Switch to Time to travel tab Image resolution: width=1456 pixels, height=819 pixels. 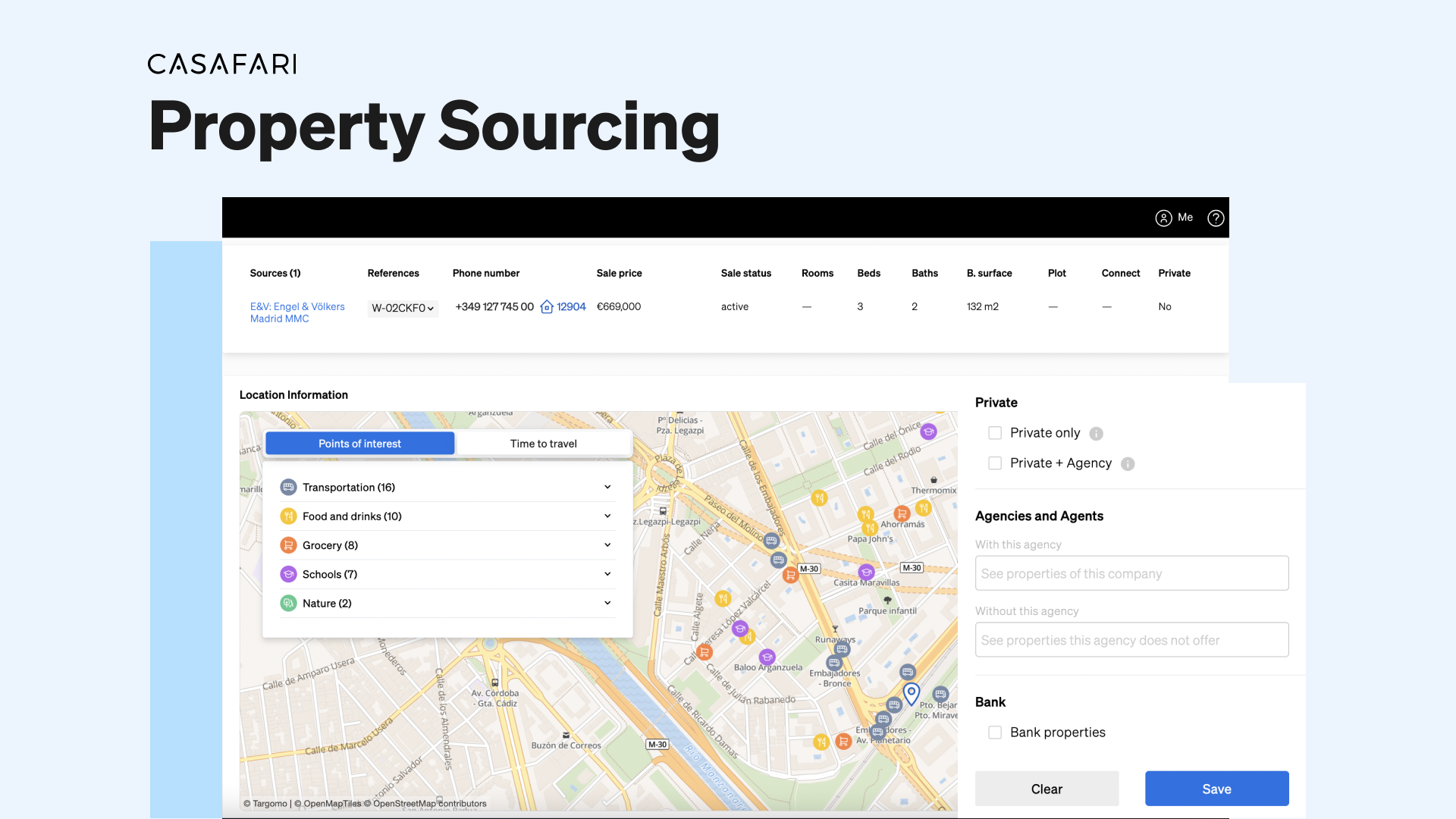click(x=544, y=444)
